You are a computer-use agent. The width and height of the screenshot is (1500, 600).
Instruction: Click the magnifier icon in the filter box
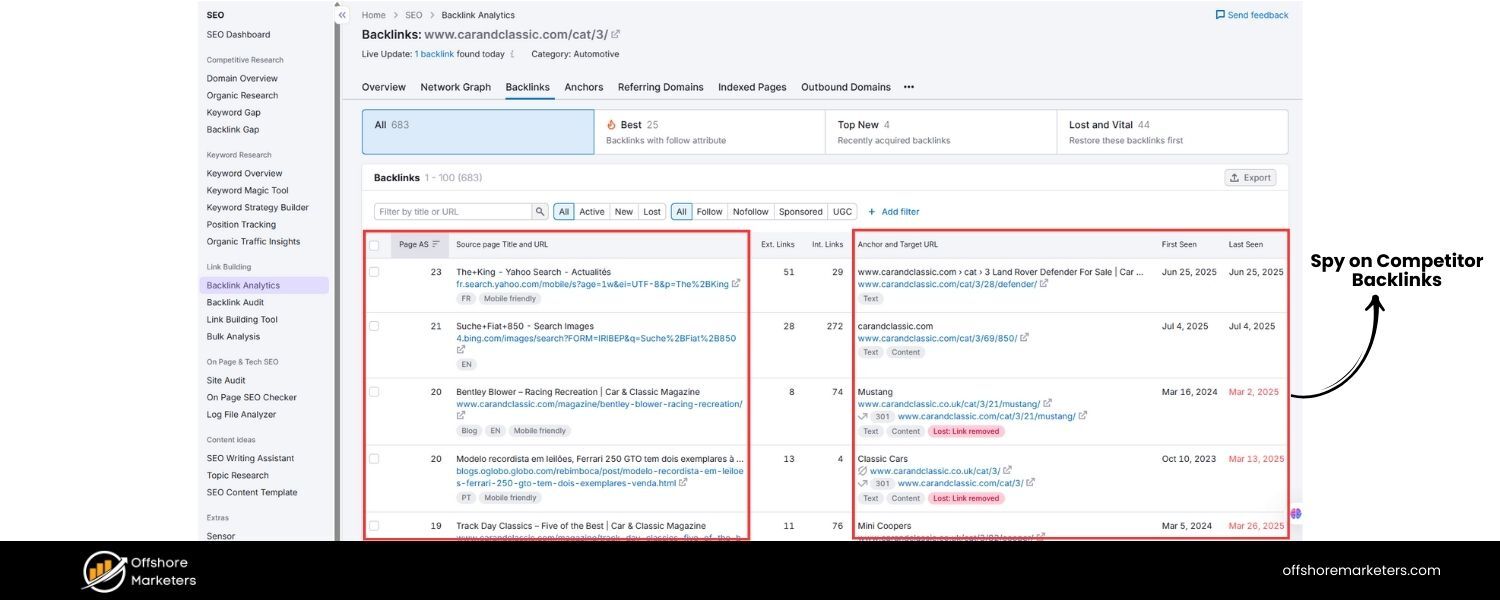coord(540,211)
